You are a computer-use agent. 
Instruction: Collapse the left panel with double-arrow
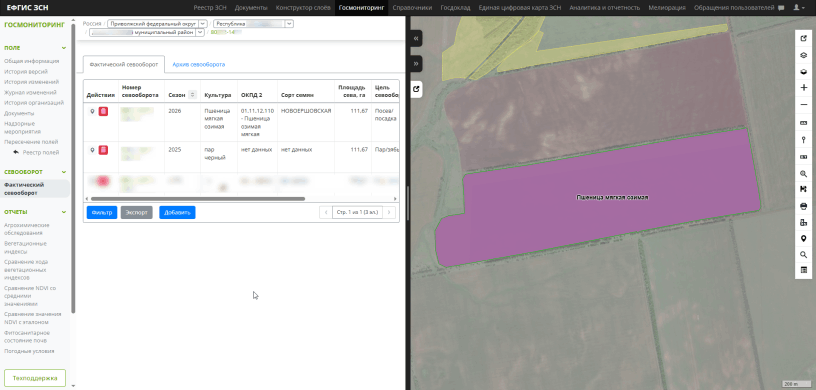coord(416,39)
